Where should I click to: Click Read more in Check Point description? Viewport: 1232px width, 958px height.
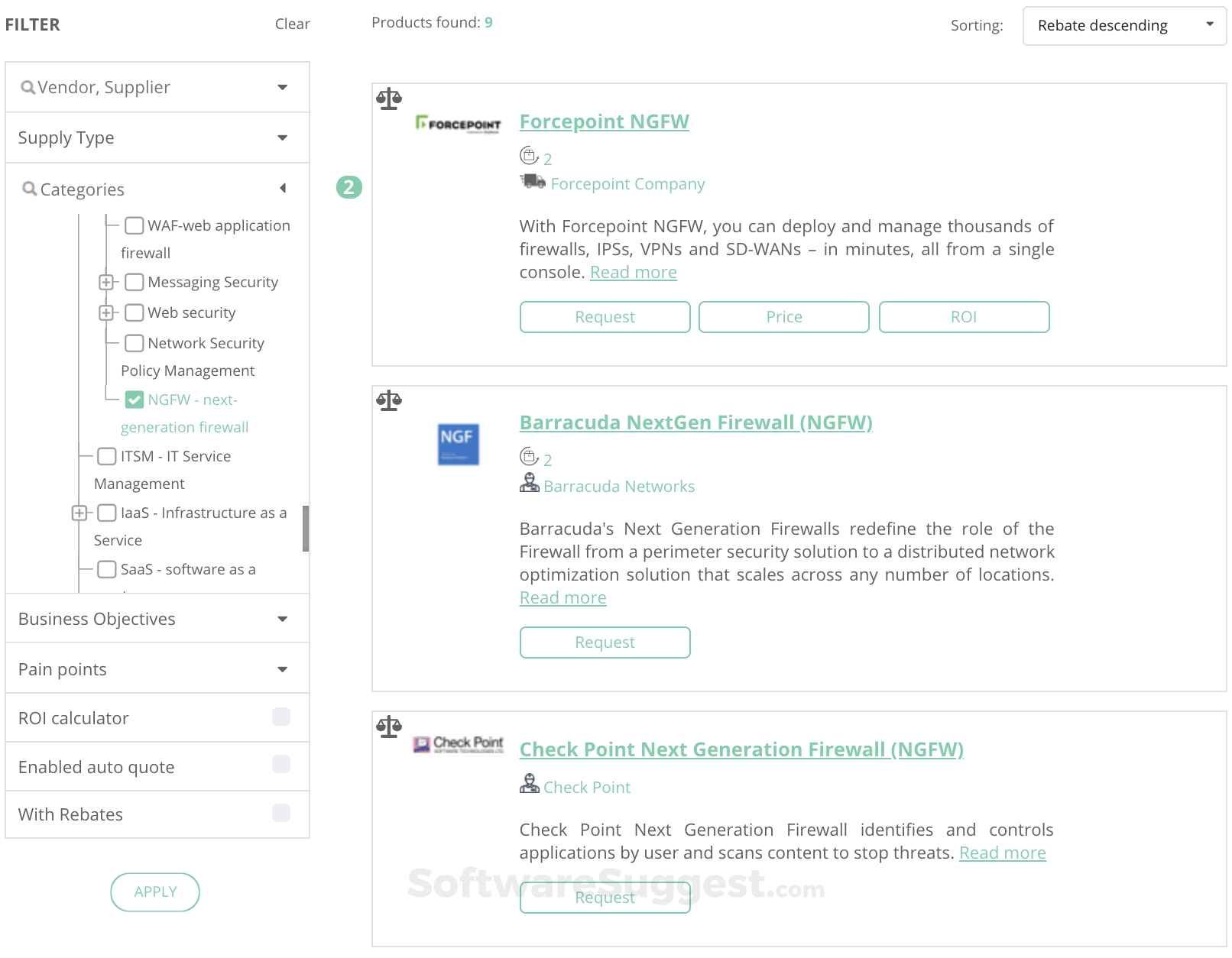pos(1003,853)
